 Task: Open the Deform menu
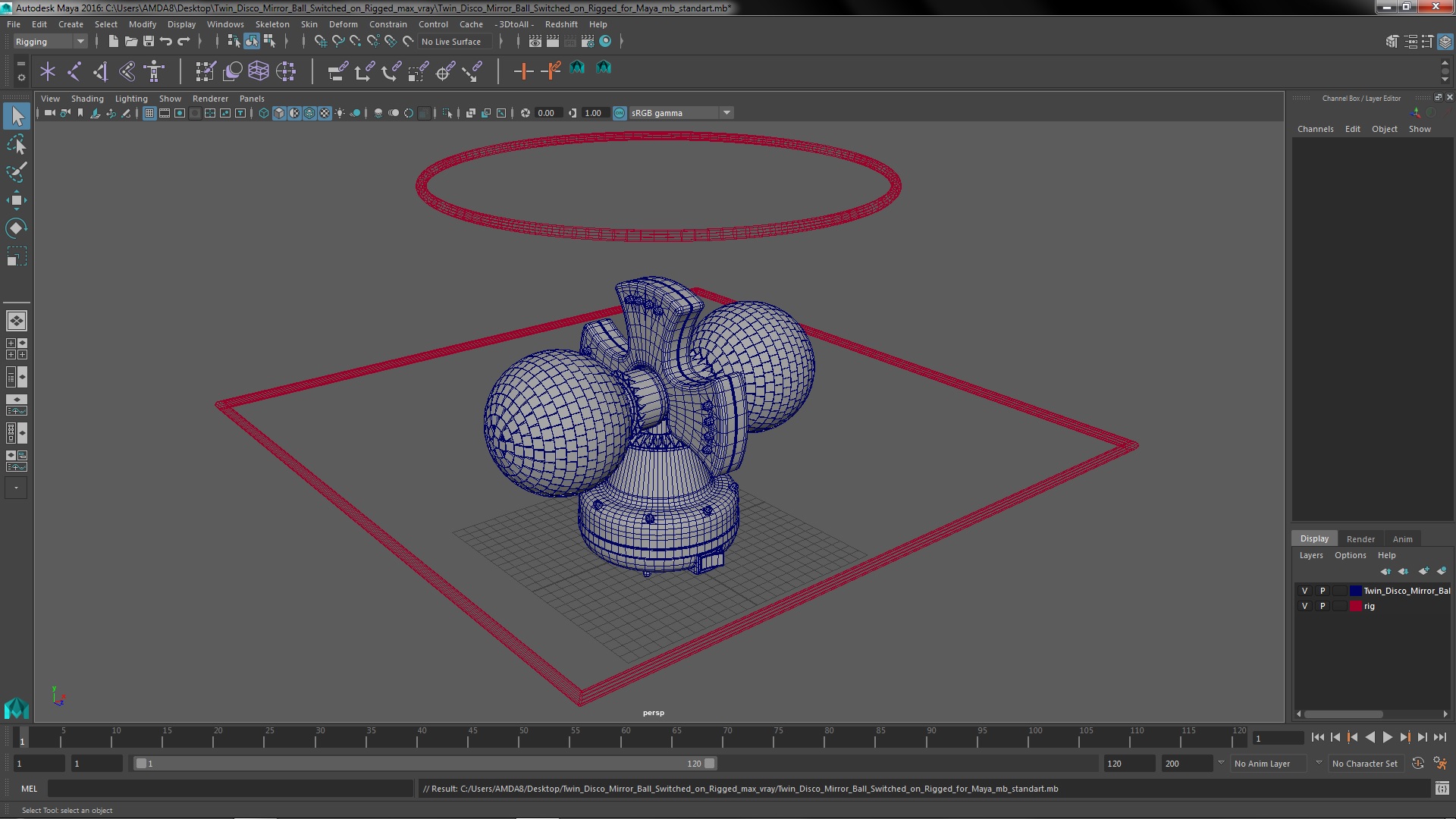(x=343, y=24)
